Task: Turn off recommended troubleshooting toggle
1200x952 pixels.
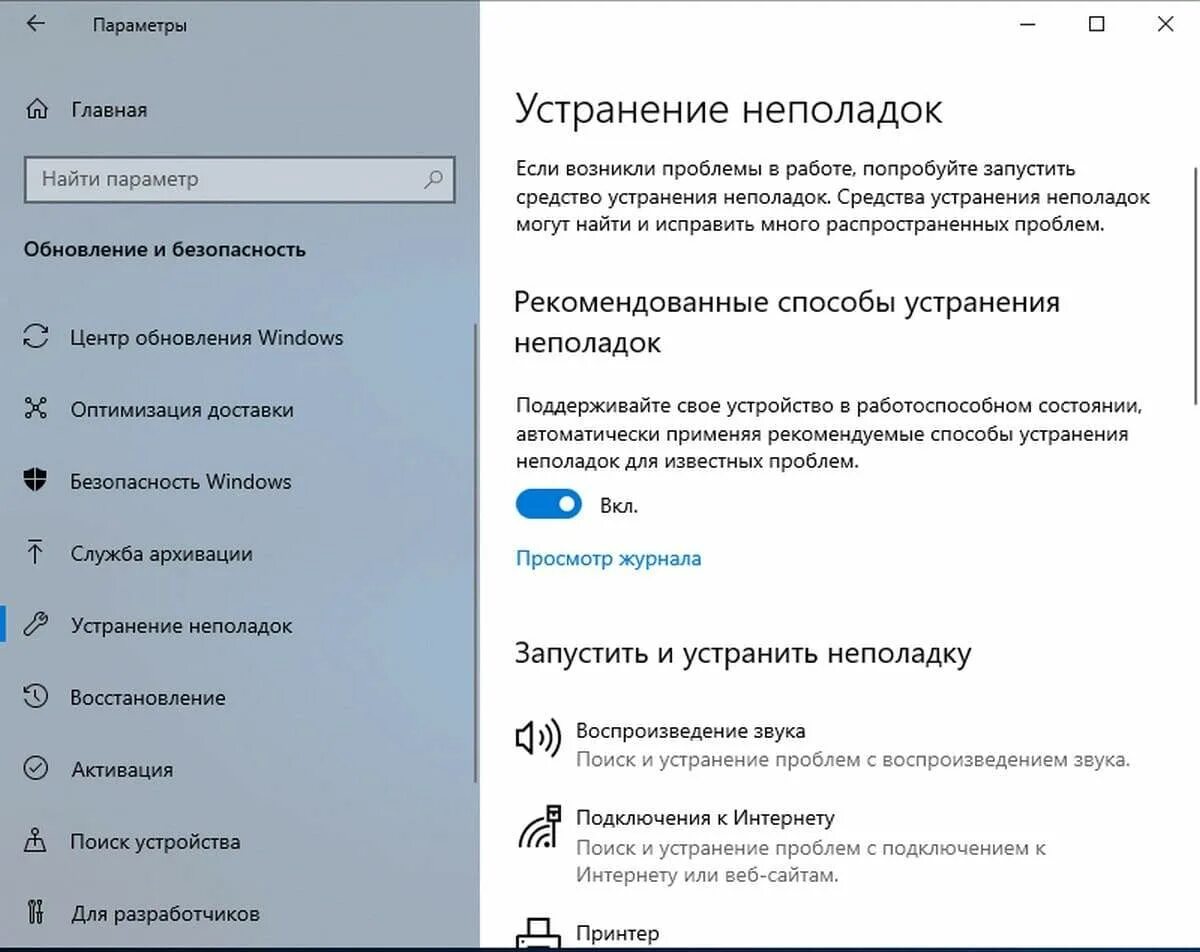Action: pyautogui.click(x=548, y=505)
